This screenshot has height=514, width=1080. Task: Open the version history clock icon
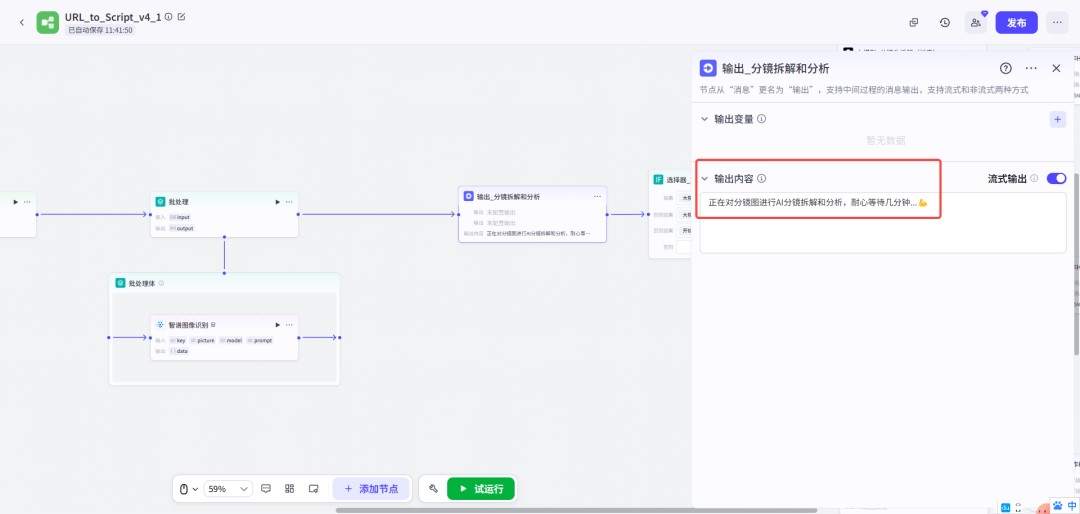[945, 22]
